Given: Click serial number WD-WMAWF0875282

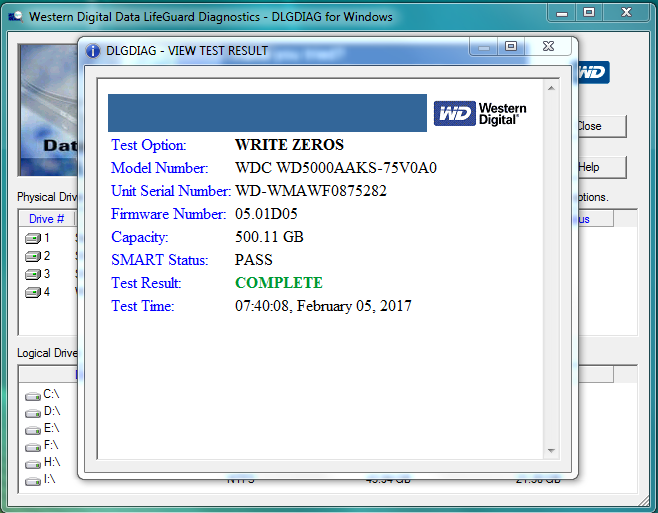Looking at the screenshot, I should (x=311, y=191).
